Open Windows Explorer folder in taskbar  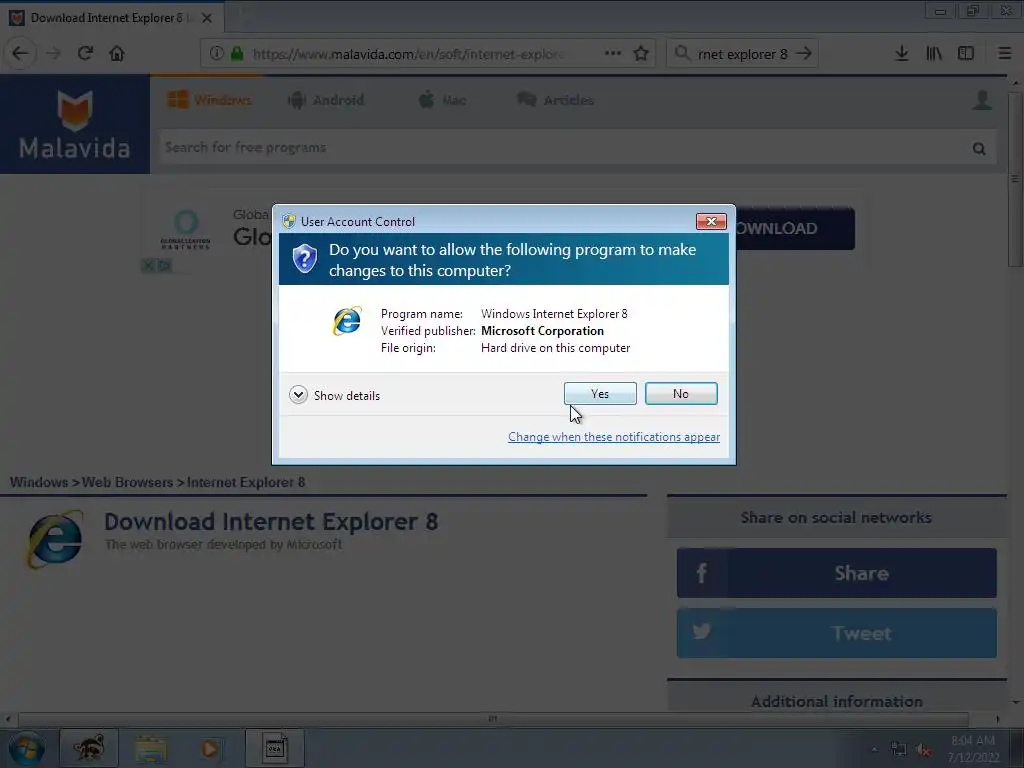152,748
